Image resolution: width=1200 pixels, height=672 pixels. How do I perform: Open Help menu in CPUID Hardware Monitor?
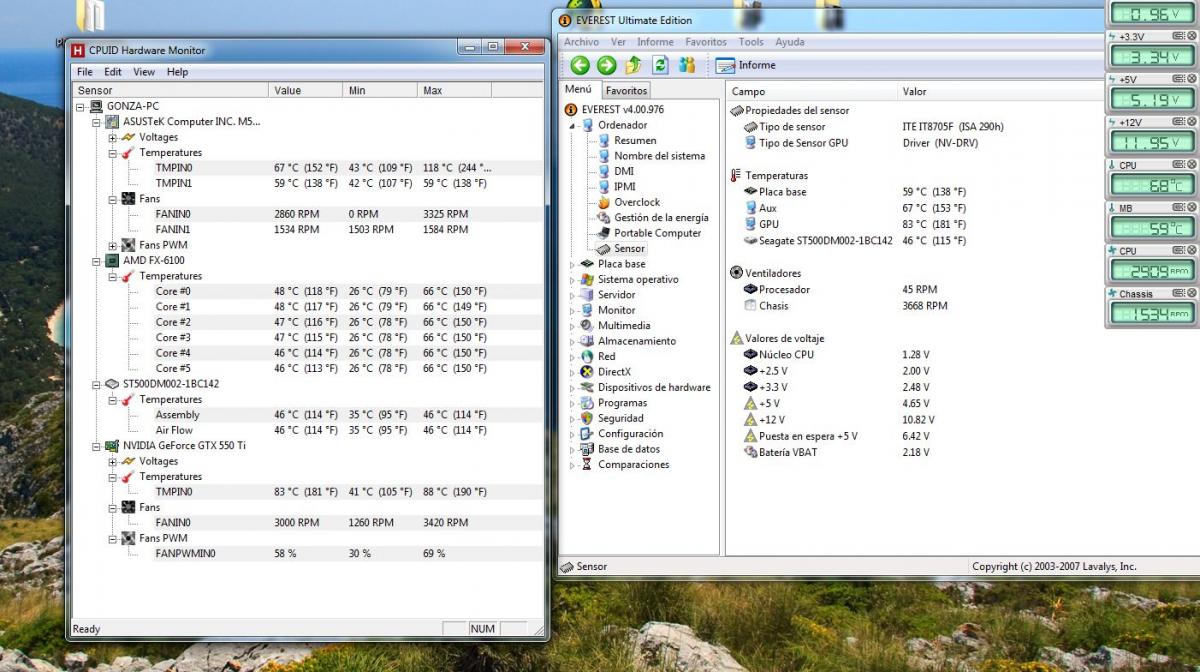tap(177, 72)
